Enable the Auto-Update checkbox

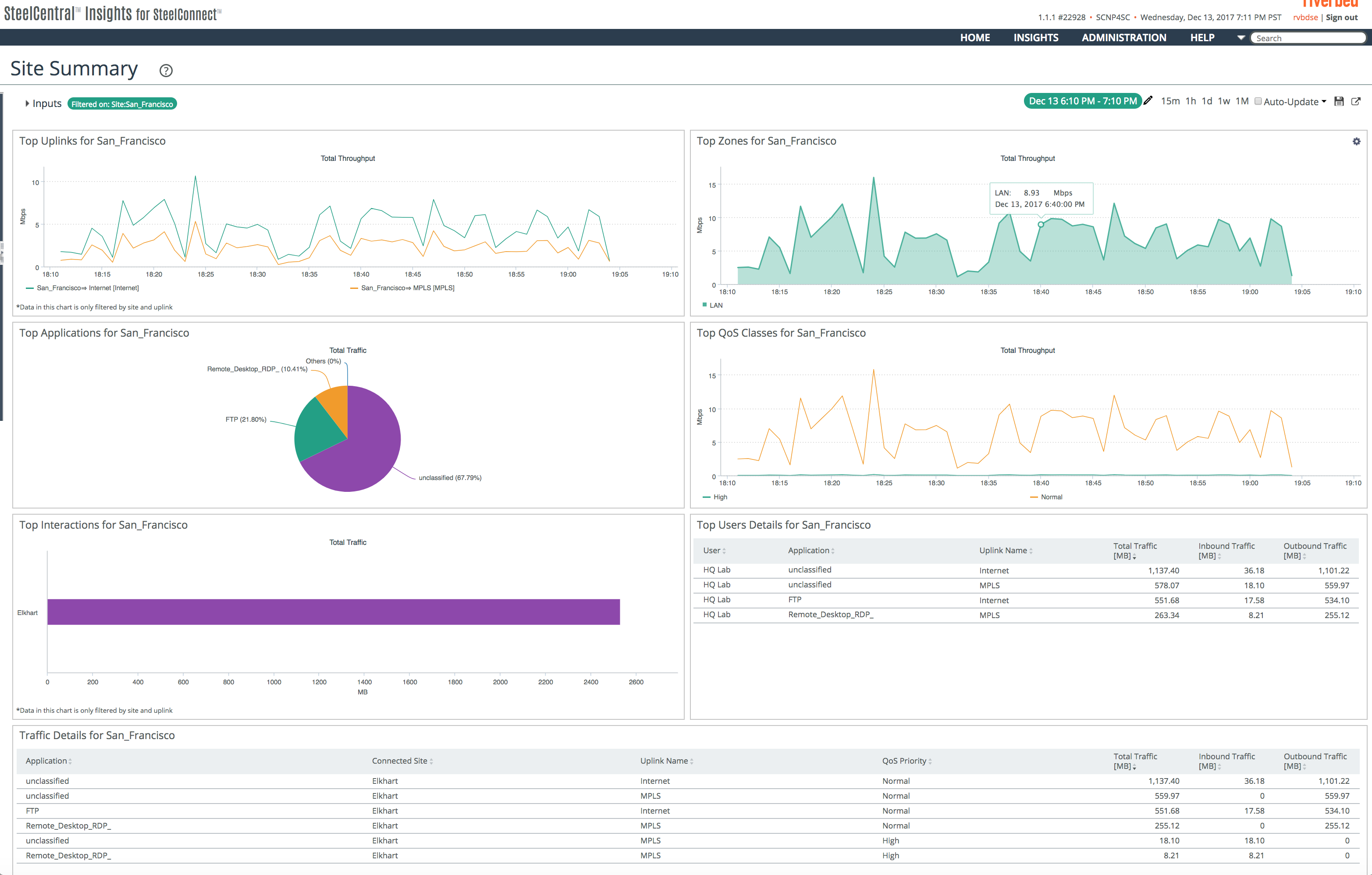tap(1258, 101)
